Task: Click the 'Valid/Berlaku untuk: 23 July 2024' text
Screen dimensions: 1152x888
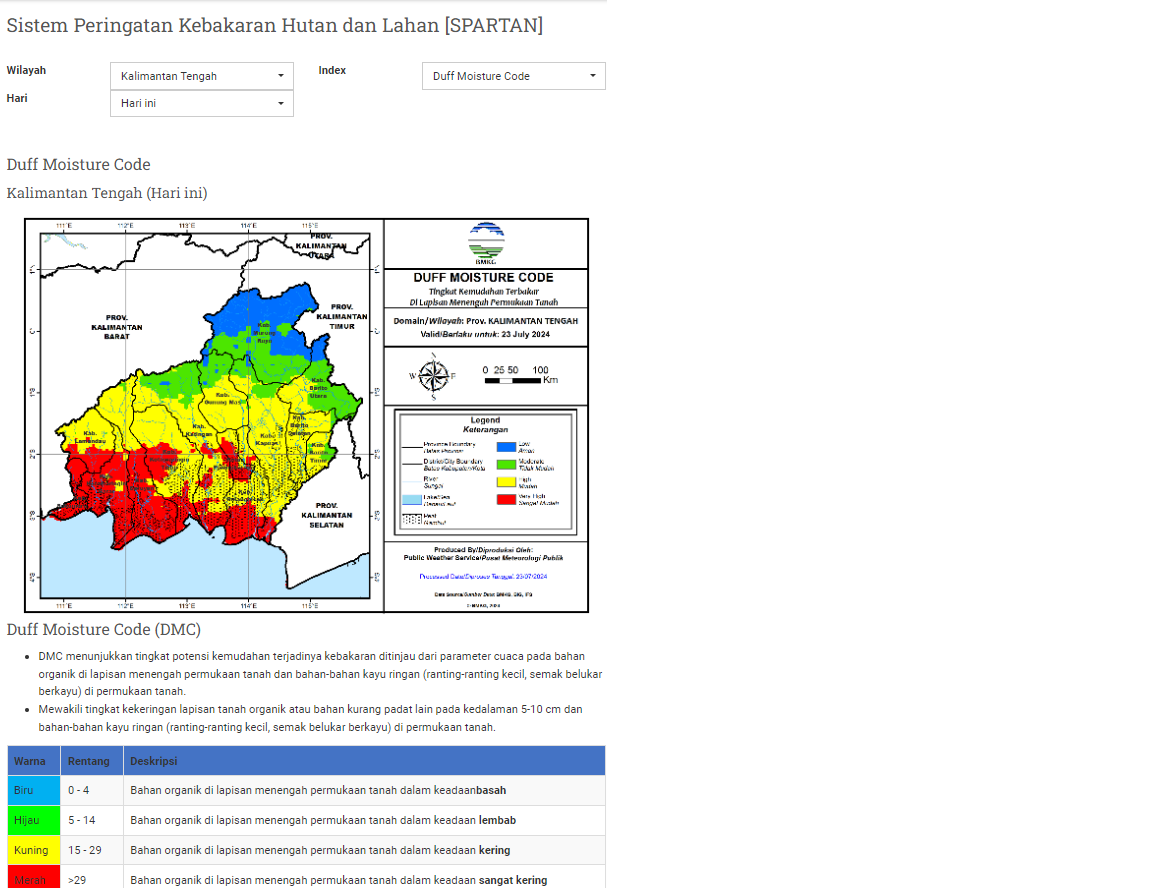Action: 485,334
